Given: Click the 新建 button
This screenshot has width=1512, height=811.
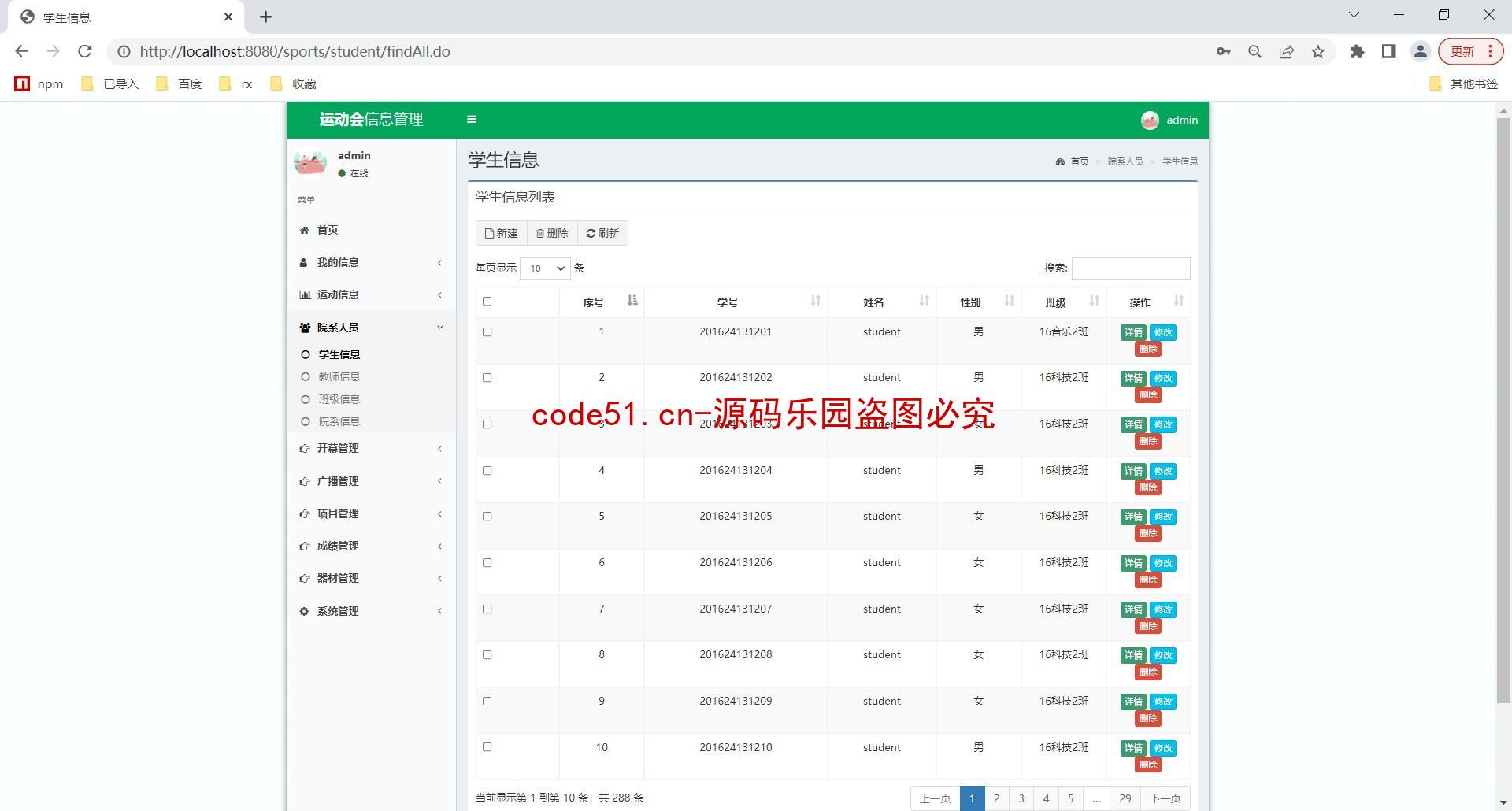Looking at the screenshot, I should point(502,233).
